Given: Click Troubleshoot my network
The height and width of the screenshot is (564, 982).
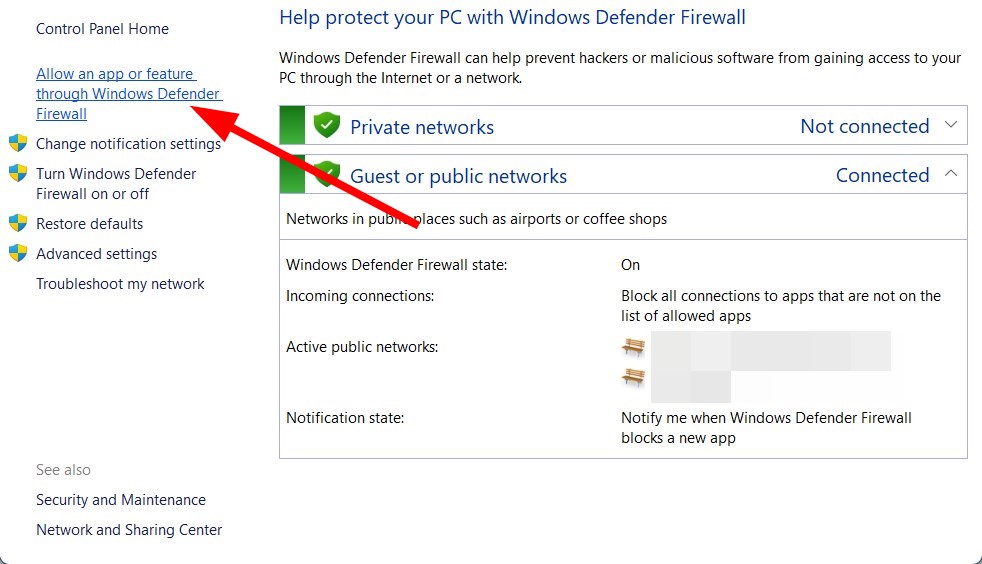Looking at the screenshot, I should point(120,284).
